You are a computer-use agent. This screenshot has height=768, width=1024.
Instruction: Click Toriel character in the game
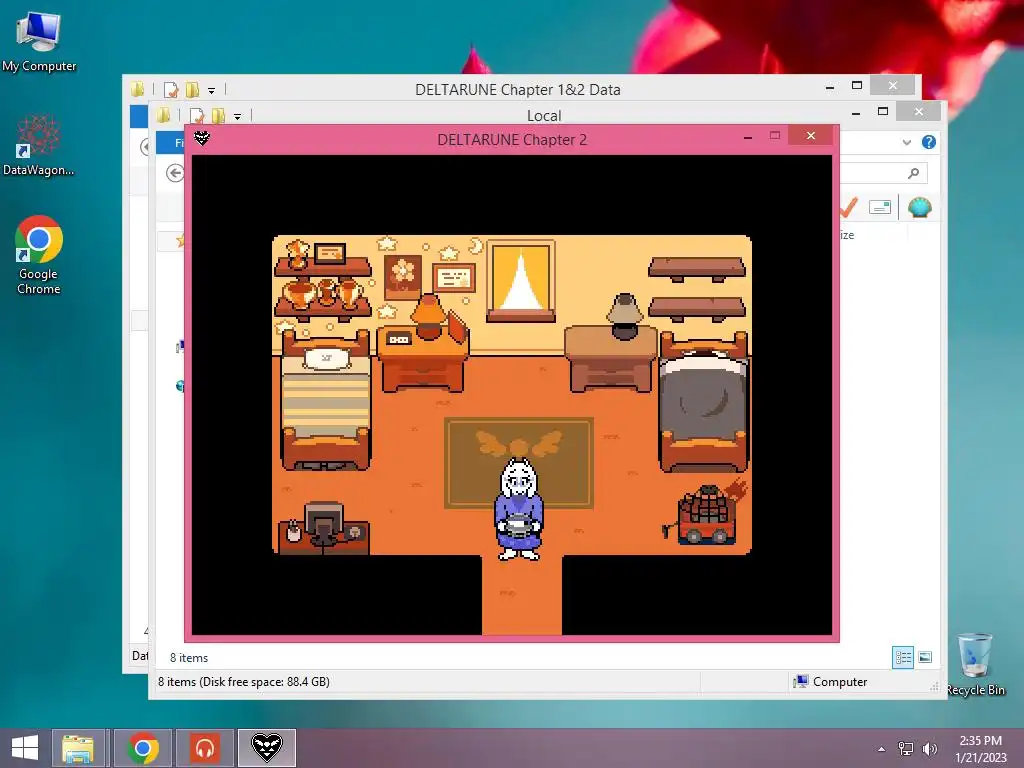point(519,509)
